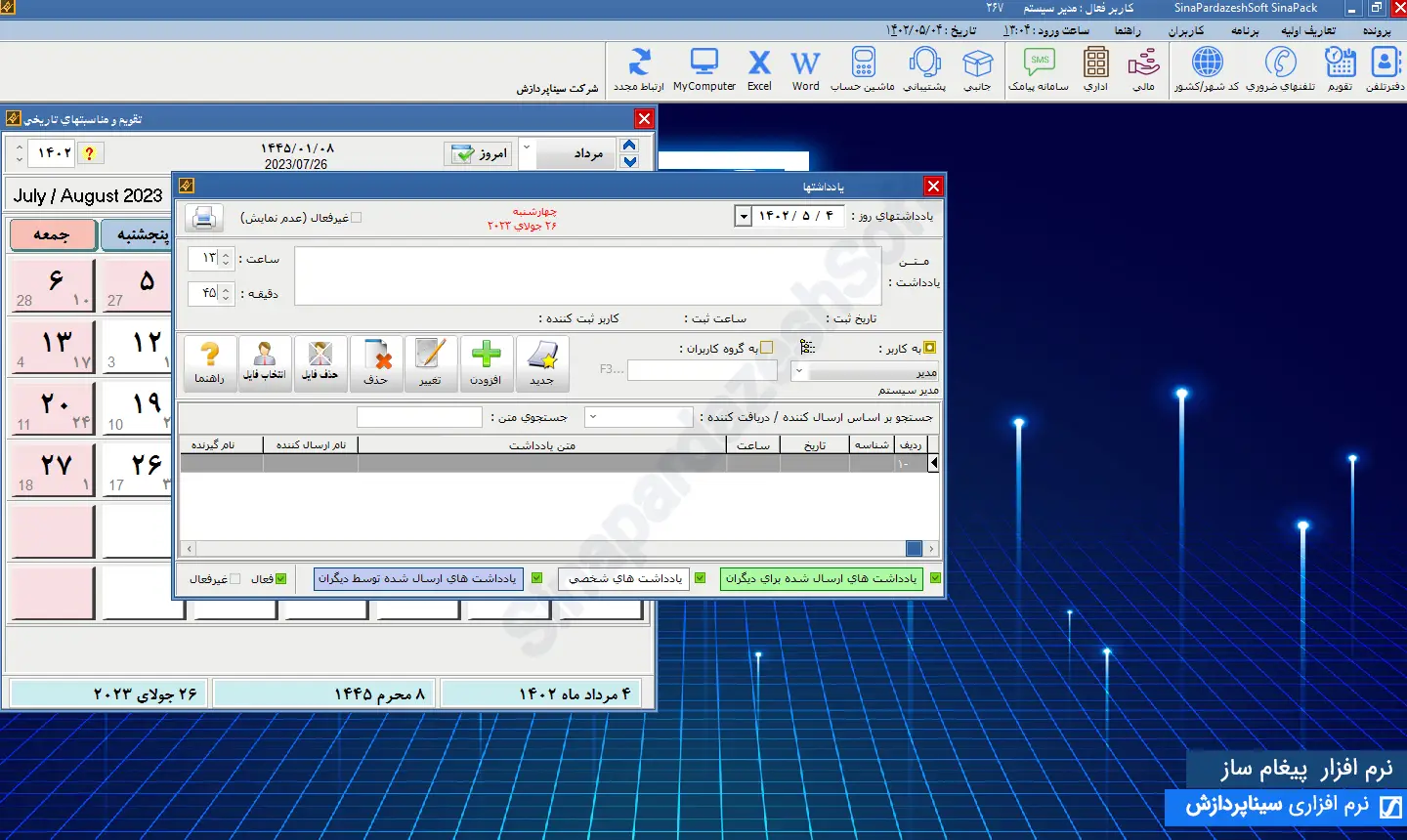
Task: Toggle غیرفعال (عدم نمایش) checkbox
Action: coord(356,218)
